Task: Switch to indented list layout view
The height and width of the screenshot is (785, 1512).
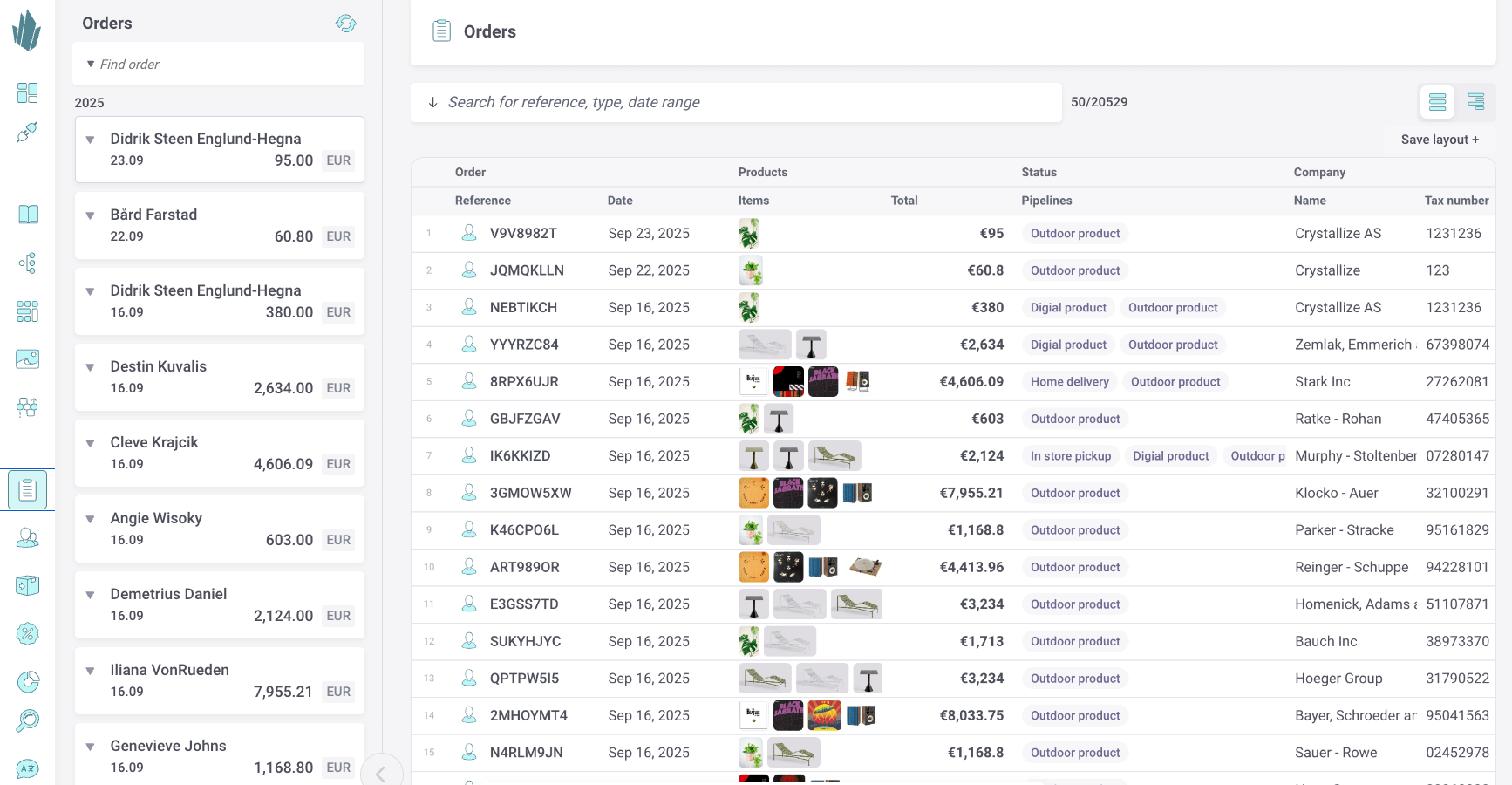Action: tap(1475, 102)
